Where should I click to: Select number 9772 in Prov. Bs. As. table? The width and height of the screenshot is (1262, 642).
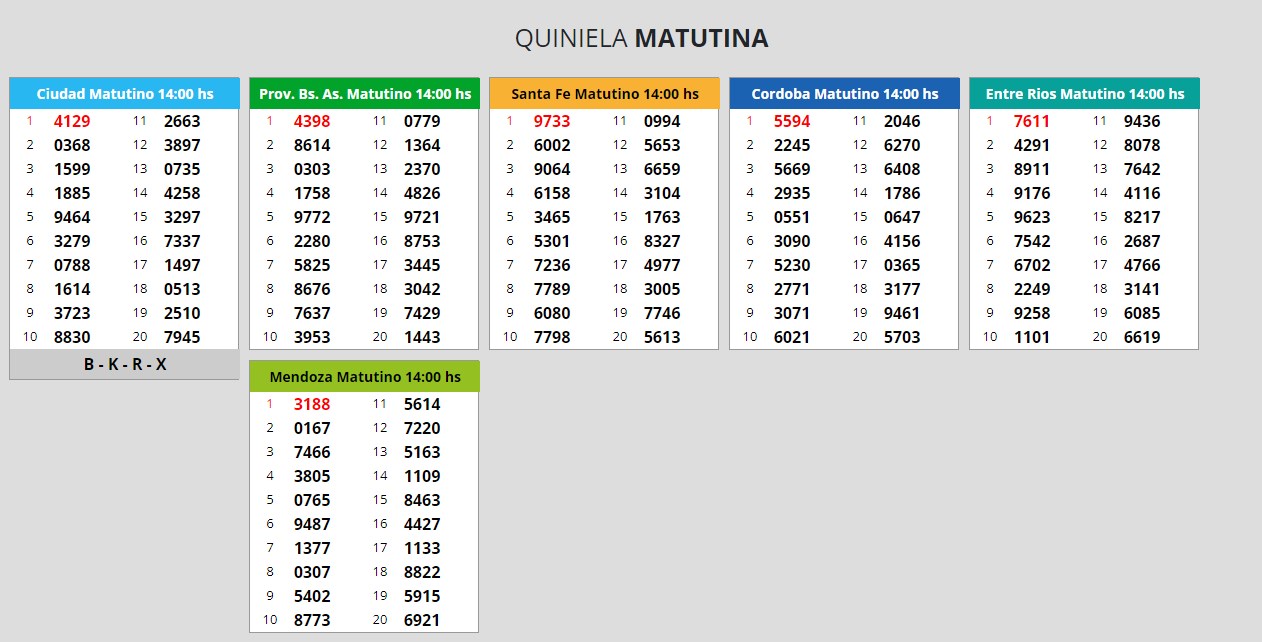(x=312, y=217)
